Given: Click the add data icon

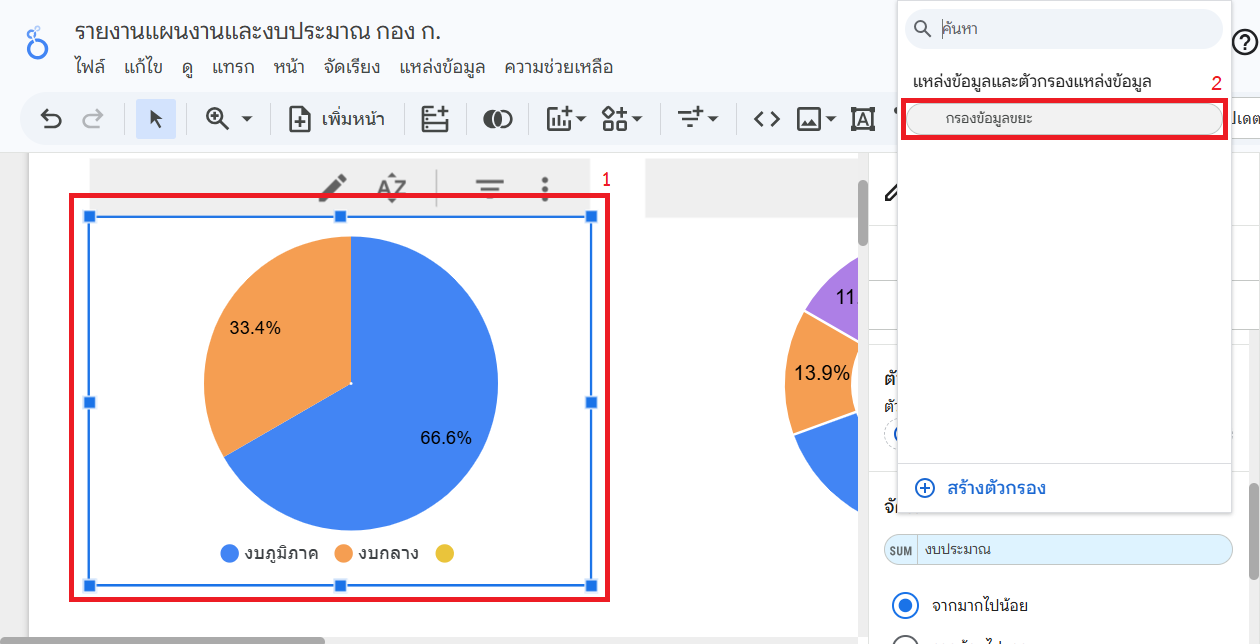Looking at the screenshot, I should 435,119.
